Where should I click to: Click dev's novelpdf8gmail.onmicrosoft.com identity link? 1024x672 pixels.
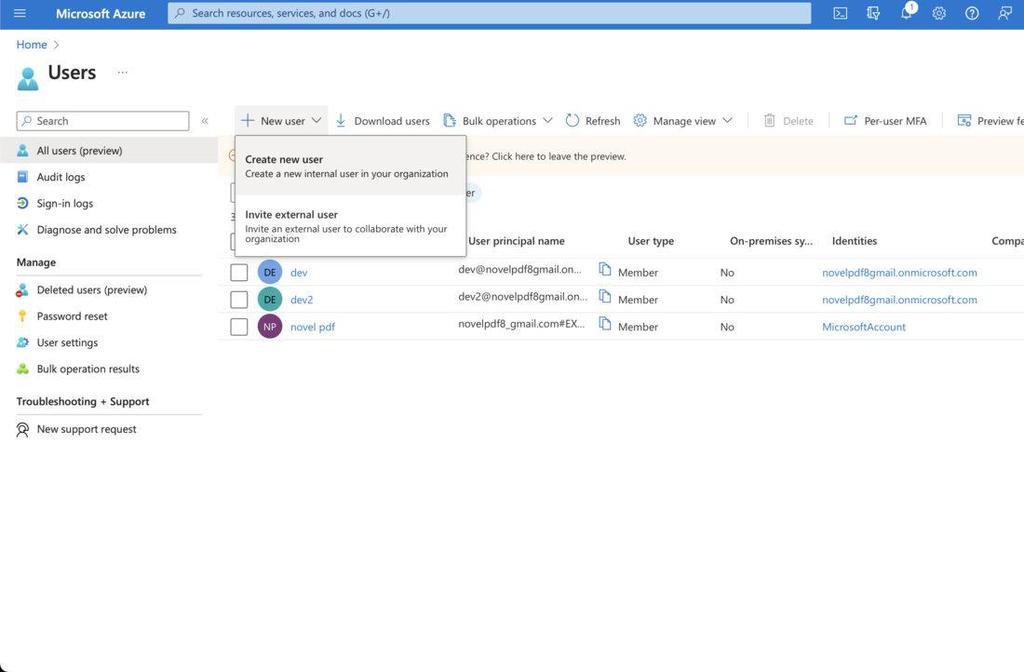pos(899,272)
